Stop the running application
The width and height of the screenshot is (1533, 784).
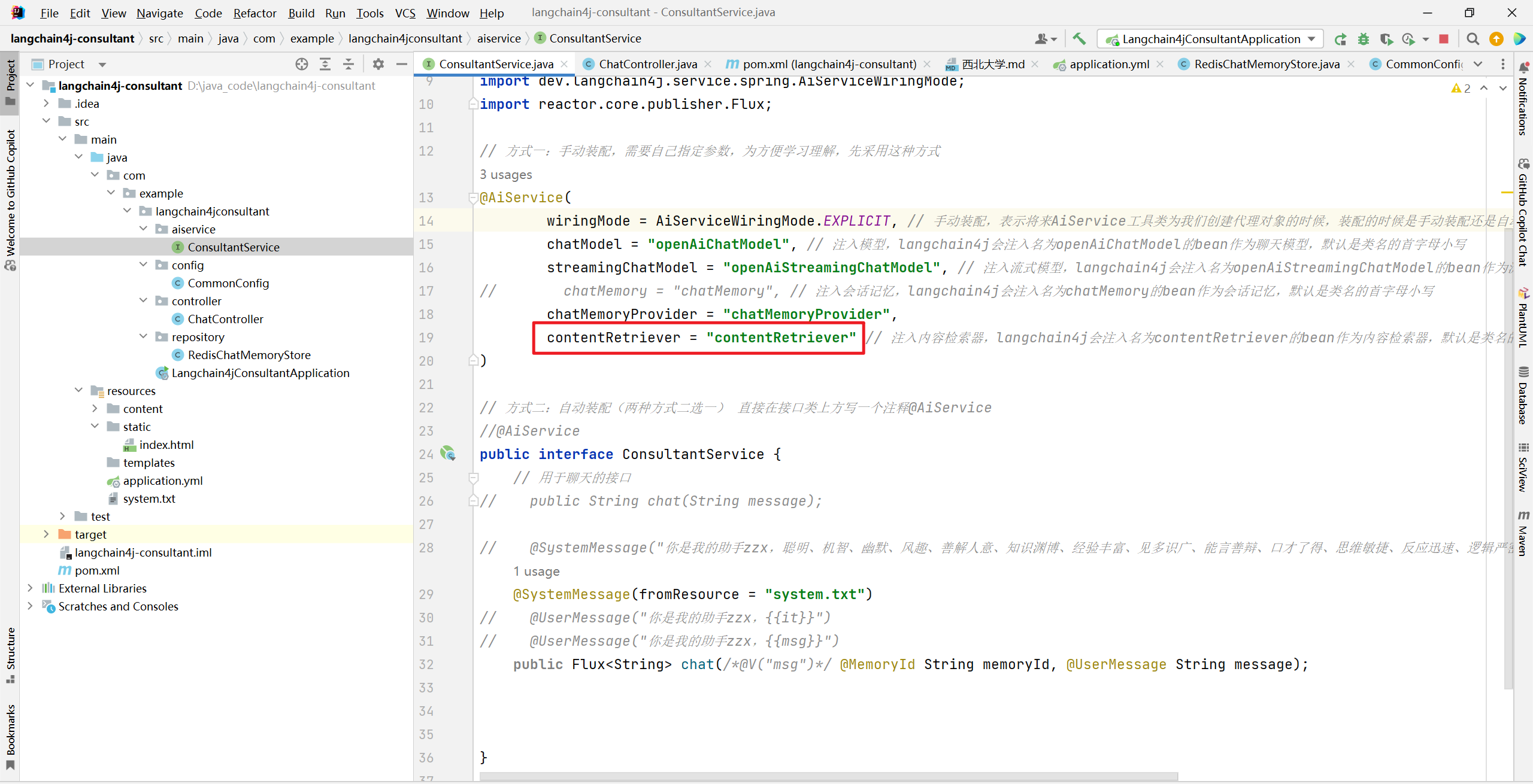pos(1444,39)
